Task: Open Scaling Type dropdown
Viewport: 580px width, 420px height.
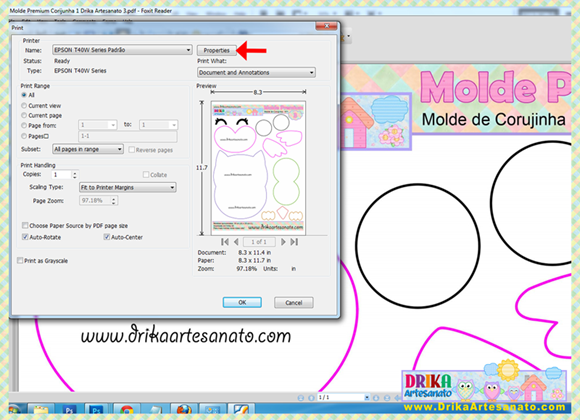Action: click(x=128, y=187)
